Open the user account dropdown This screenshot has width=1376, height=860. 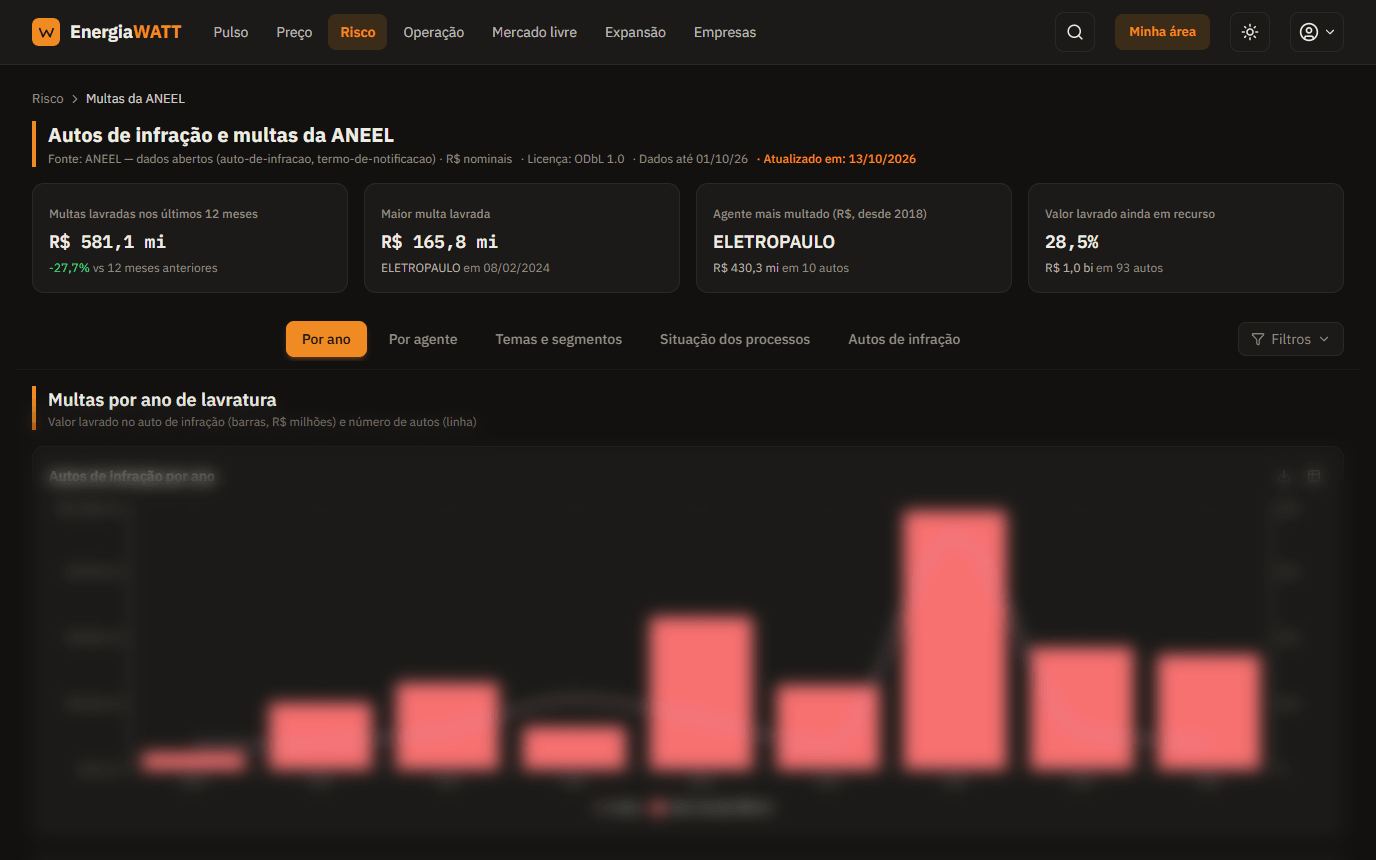pos(1316,32)
